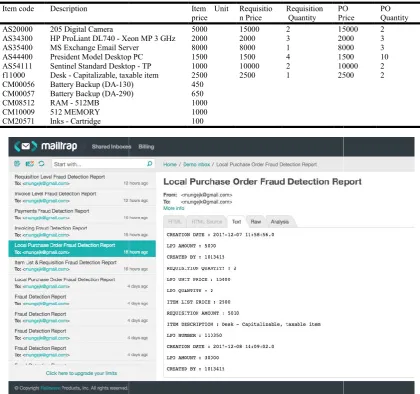Screen dimensions: 420x394
Task: Click 'CM20571' item code cell
Action: 18,121
